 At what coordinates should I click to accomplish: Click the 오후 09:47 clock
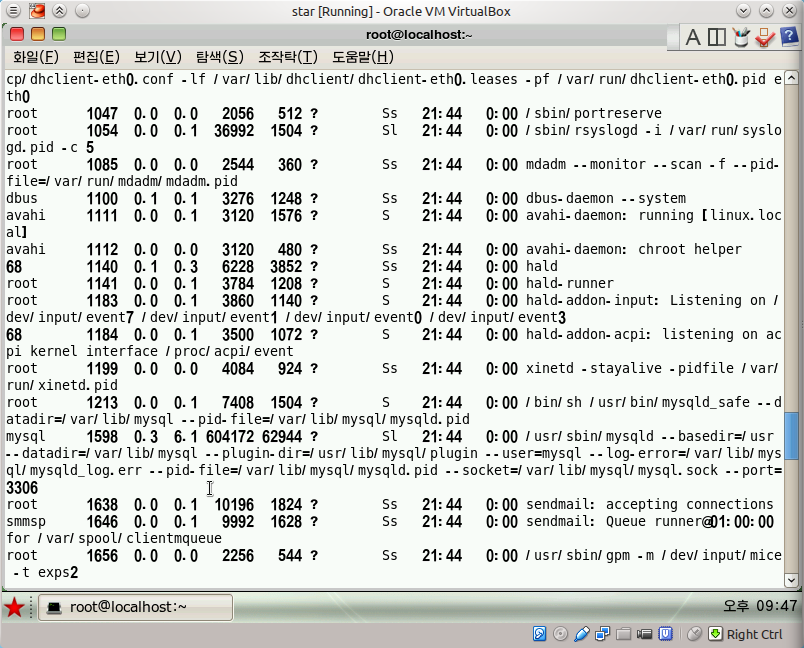pos(760,606)
